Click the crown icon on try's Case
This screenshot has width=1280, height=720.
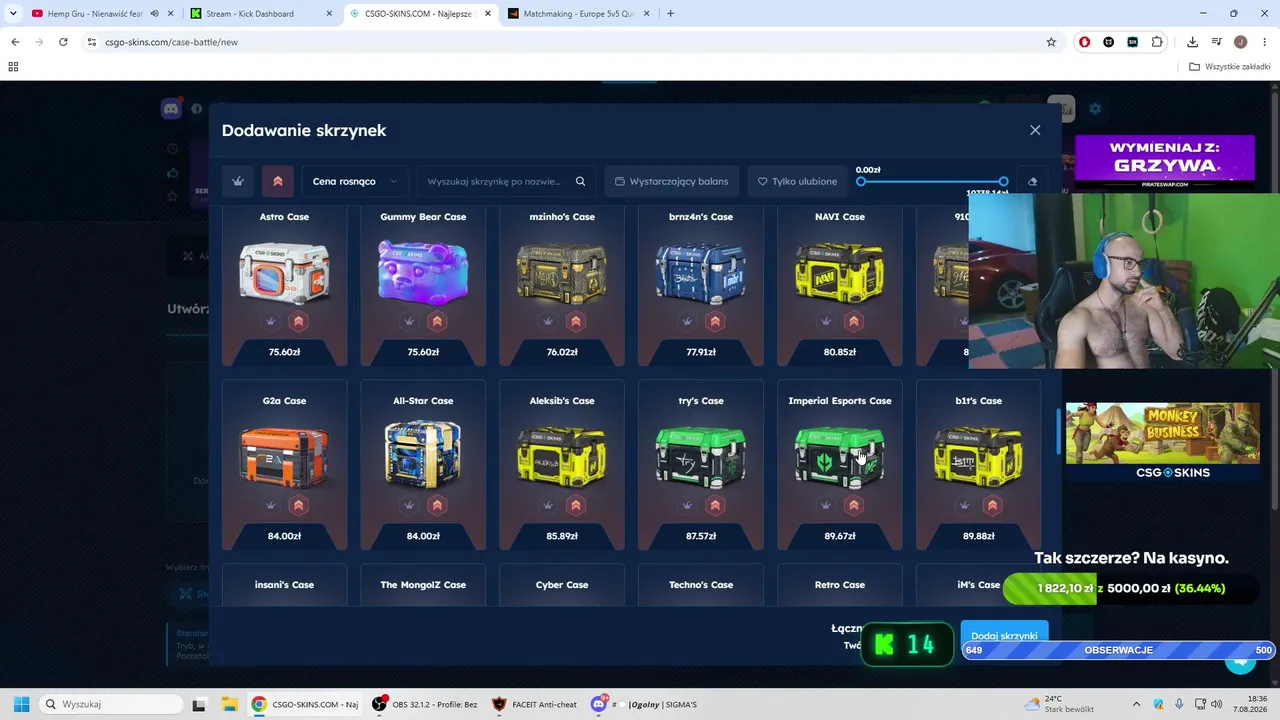point(687,505)
